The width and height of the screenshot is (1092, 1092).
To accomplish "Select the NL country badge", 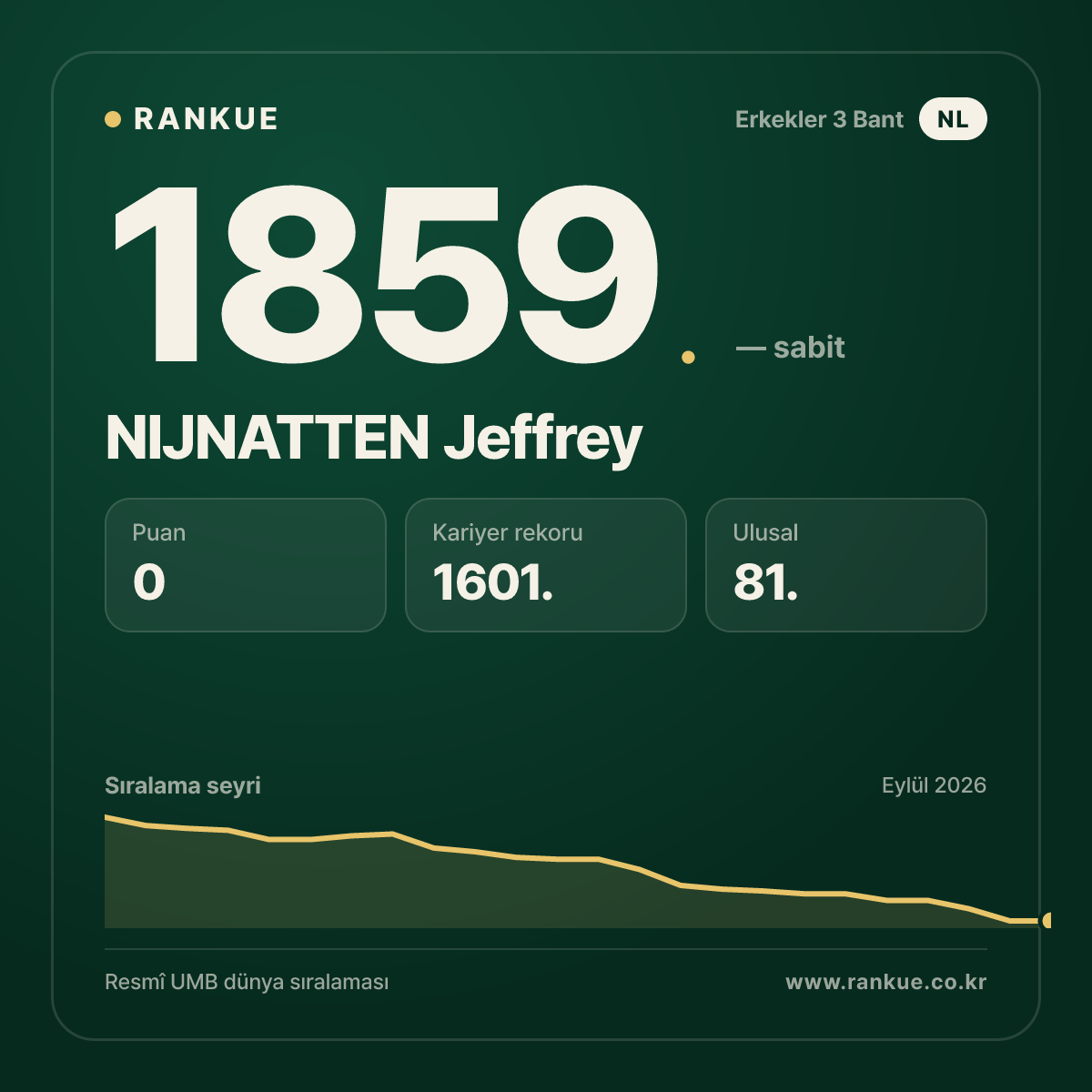I will (953, 119).
